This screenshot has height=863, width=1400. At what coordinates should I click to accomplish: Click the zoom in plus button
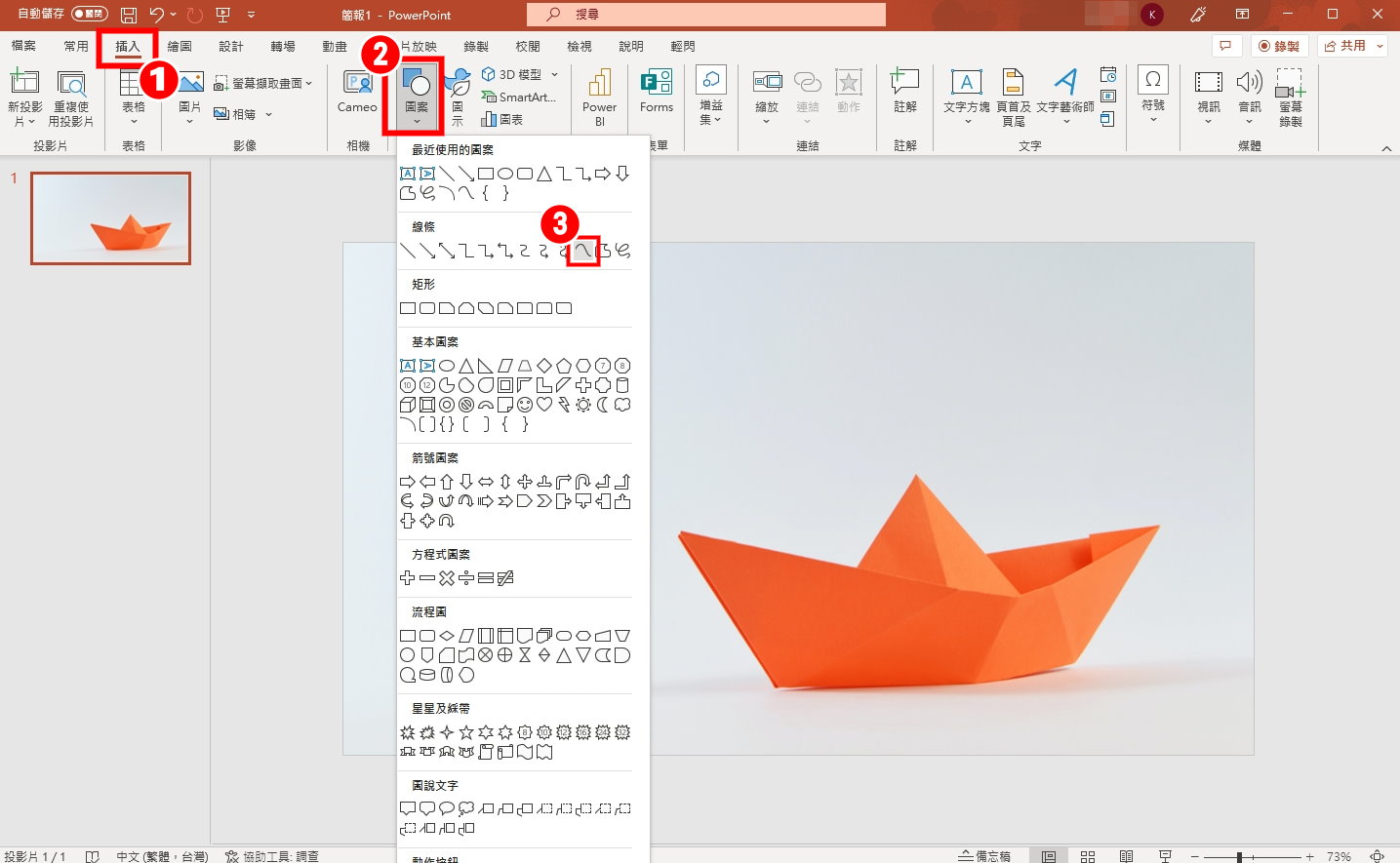(x=1309, y=856)
